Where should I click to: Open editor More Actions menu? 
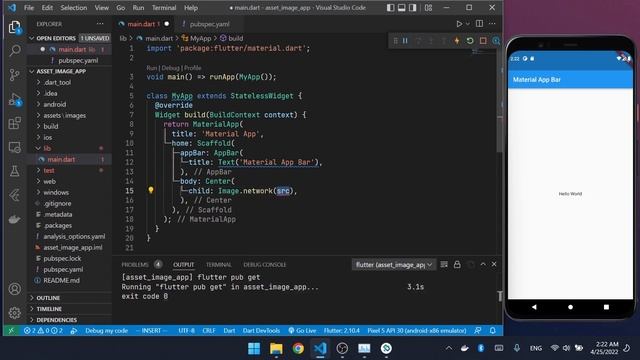pos(493,24)
